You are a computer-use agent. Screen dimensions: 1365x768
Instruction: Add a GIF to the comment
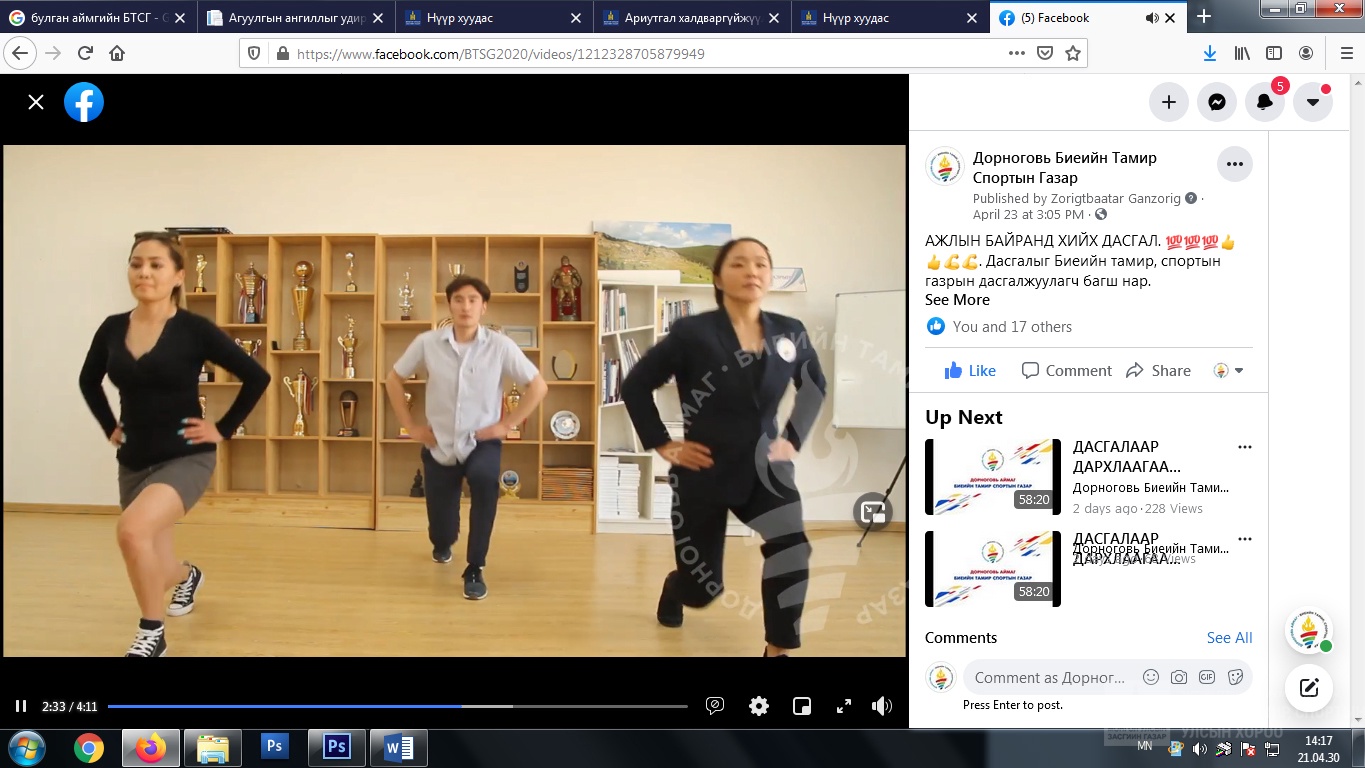pos(1207,677)
